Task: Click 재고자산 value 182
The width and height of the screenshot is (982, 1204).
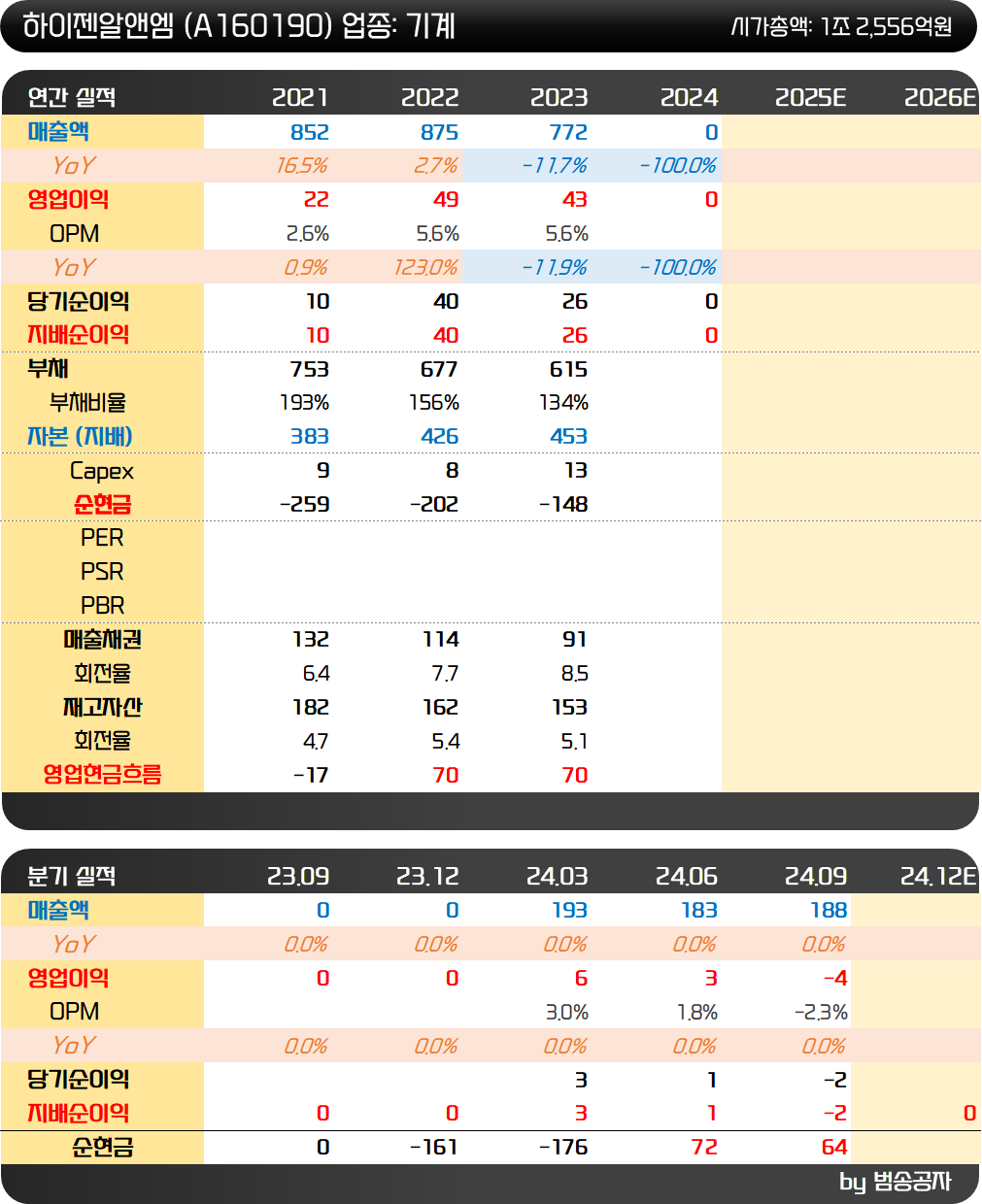Action: [311, 708]
